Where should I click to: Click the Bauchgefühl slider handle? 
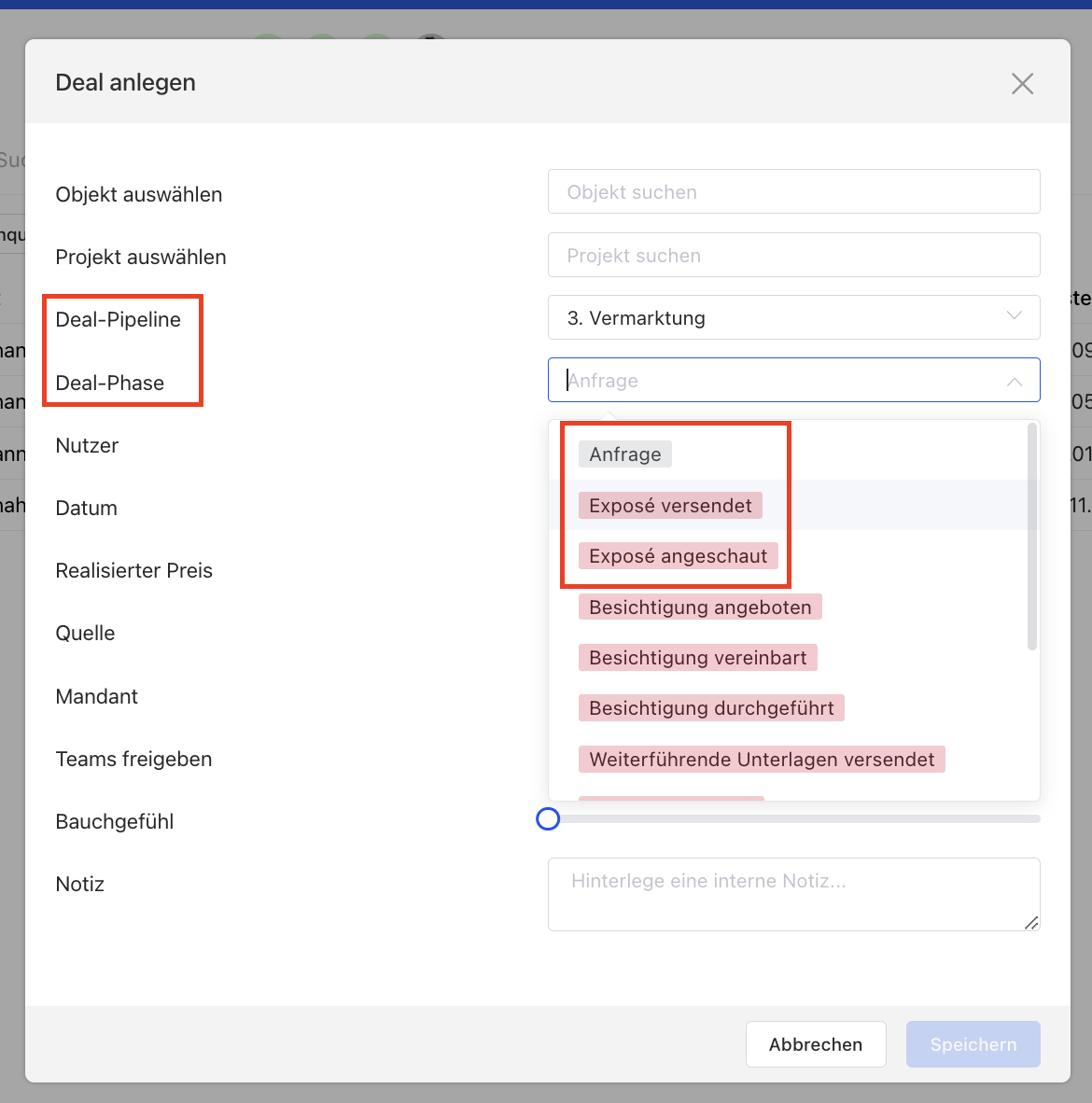(x=548, y=819)
